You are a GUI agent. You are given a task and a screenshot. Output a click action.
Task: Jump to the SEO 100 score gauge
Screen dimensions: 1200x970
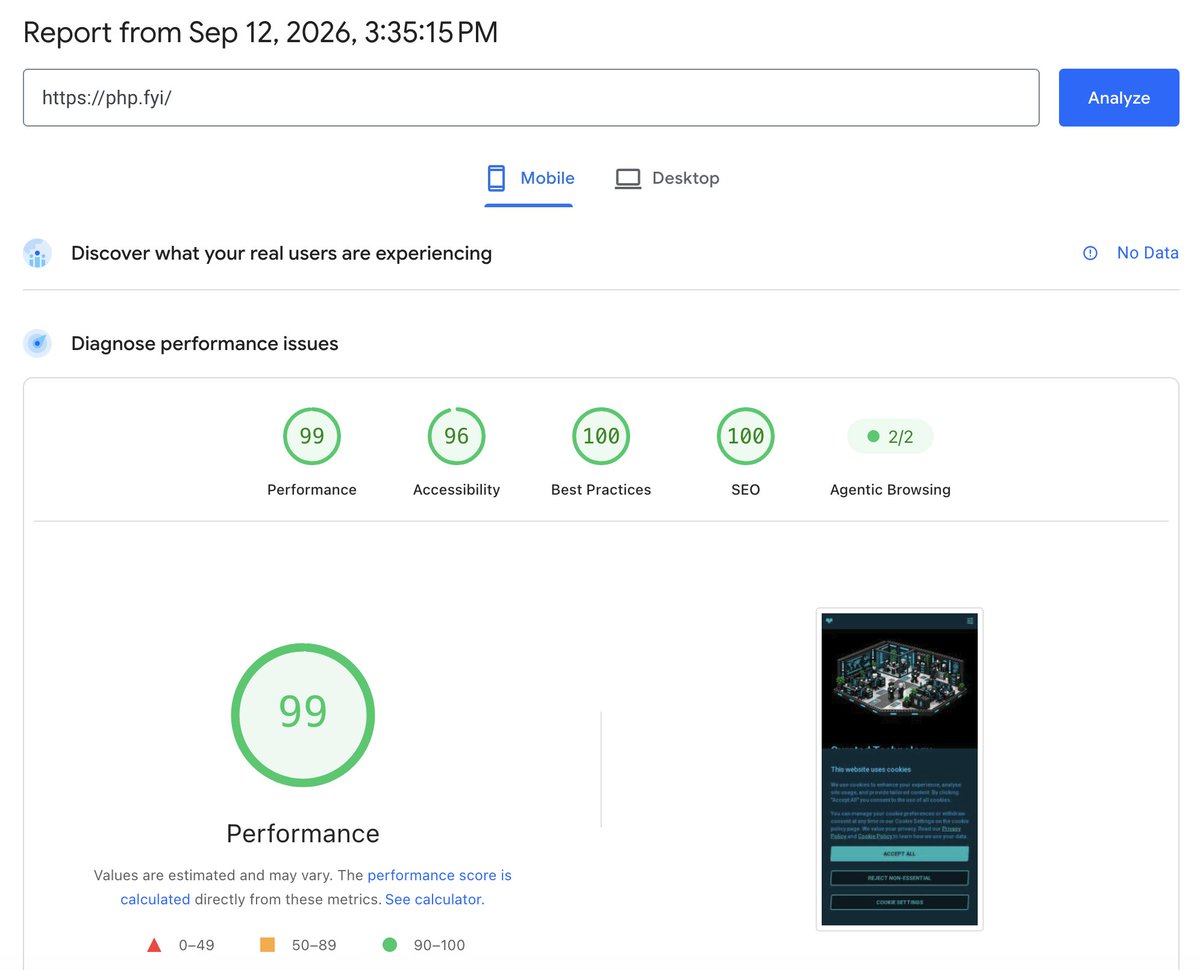click(x=745, y=436)
